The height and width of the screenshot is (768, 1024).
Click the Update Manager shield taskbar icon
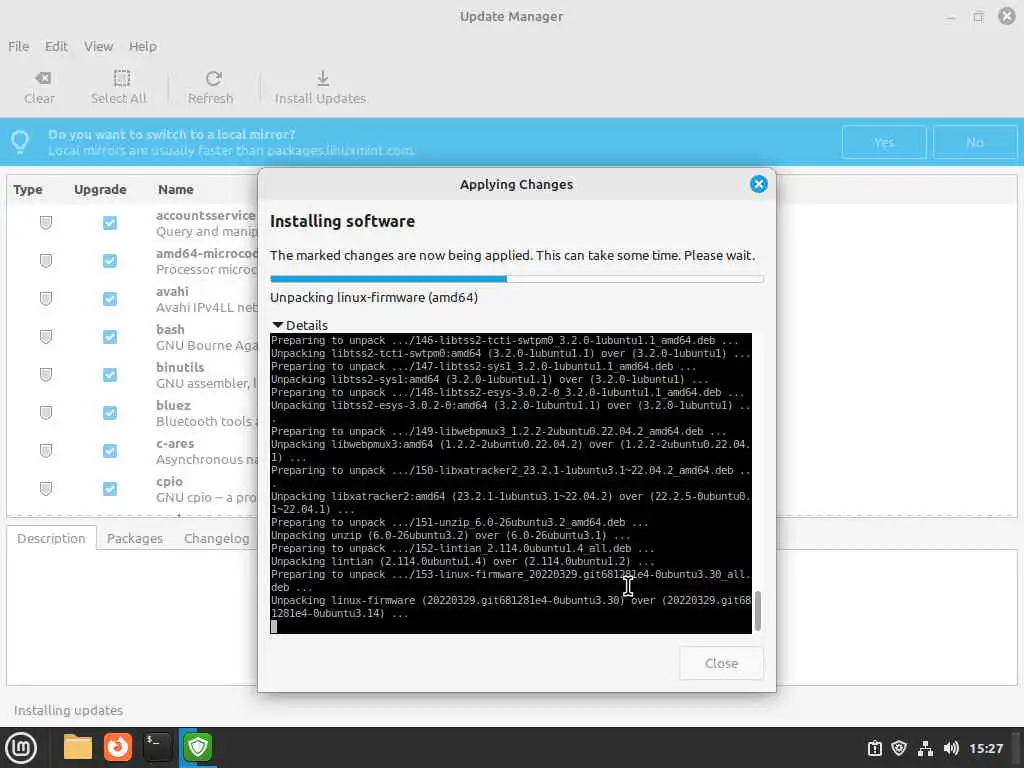198,747
